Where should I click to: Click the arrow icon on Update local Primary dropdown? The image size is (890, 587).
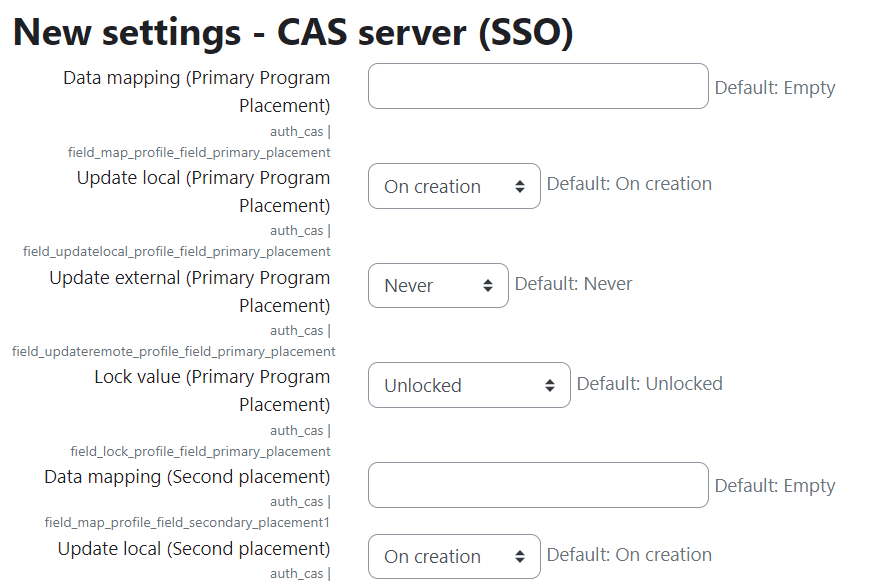tap(519, 186)
